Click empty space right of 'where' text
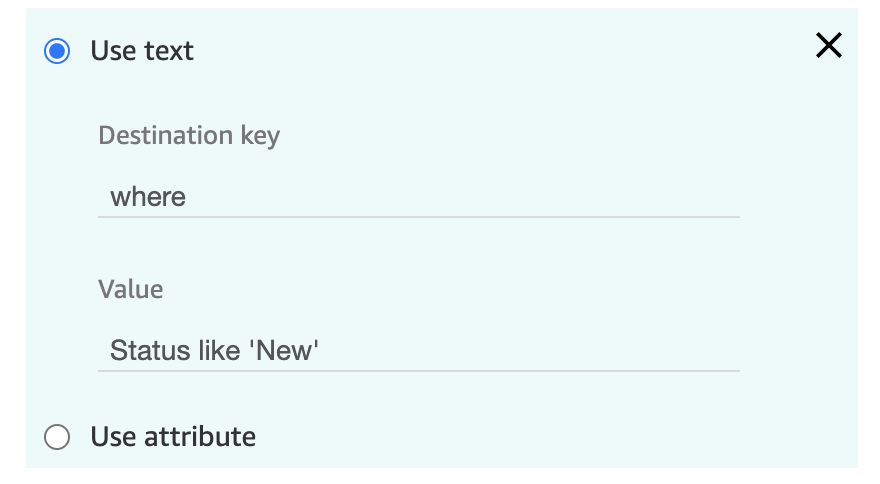The height and width of the screenshot is (484, 880). point(460,197)
